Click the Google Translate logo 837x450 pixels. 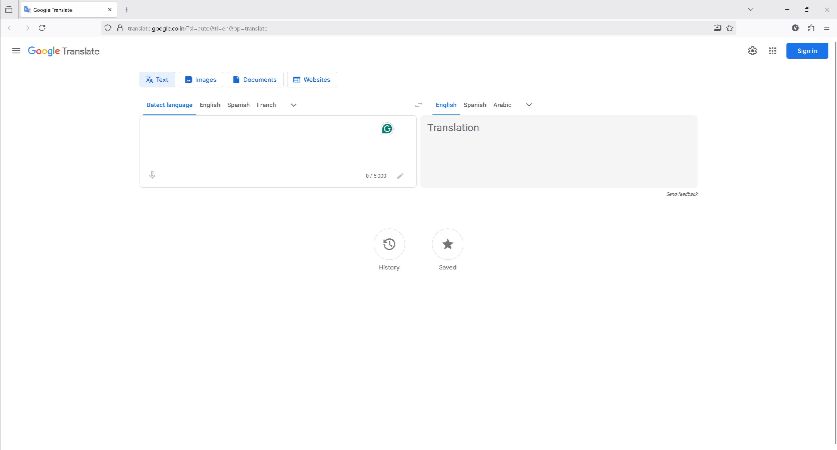pyautogui.click(x=64, y=51)
